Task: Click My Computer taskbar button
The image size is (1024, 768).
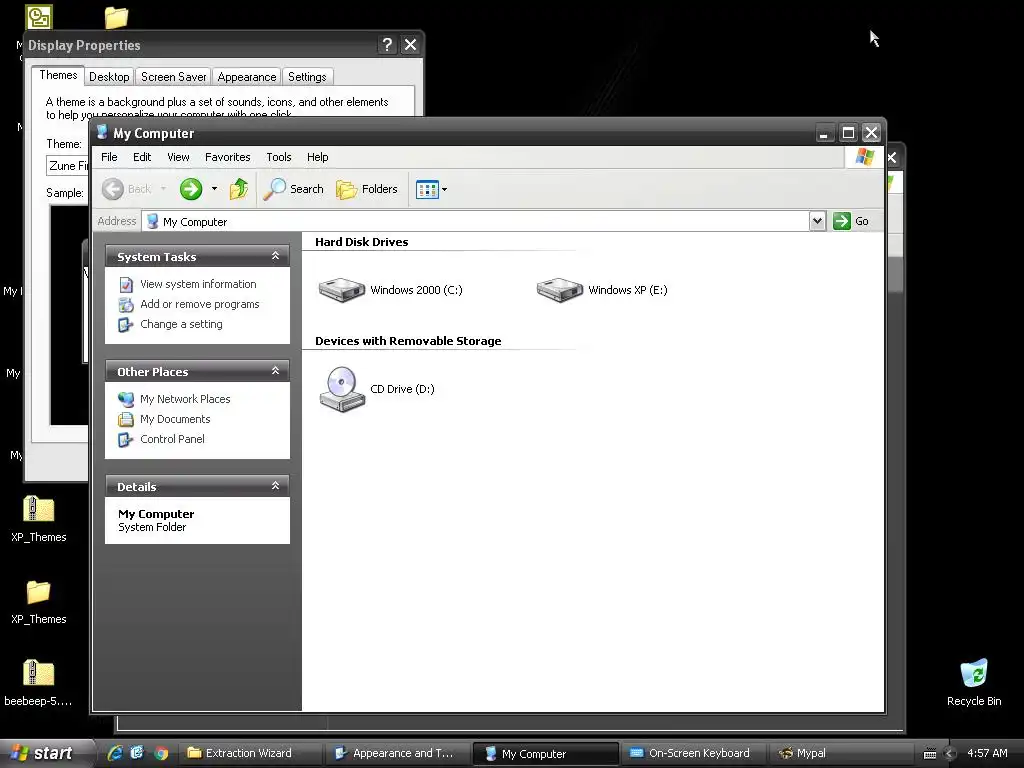Action: coord(545,753)
